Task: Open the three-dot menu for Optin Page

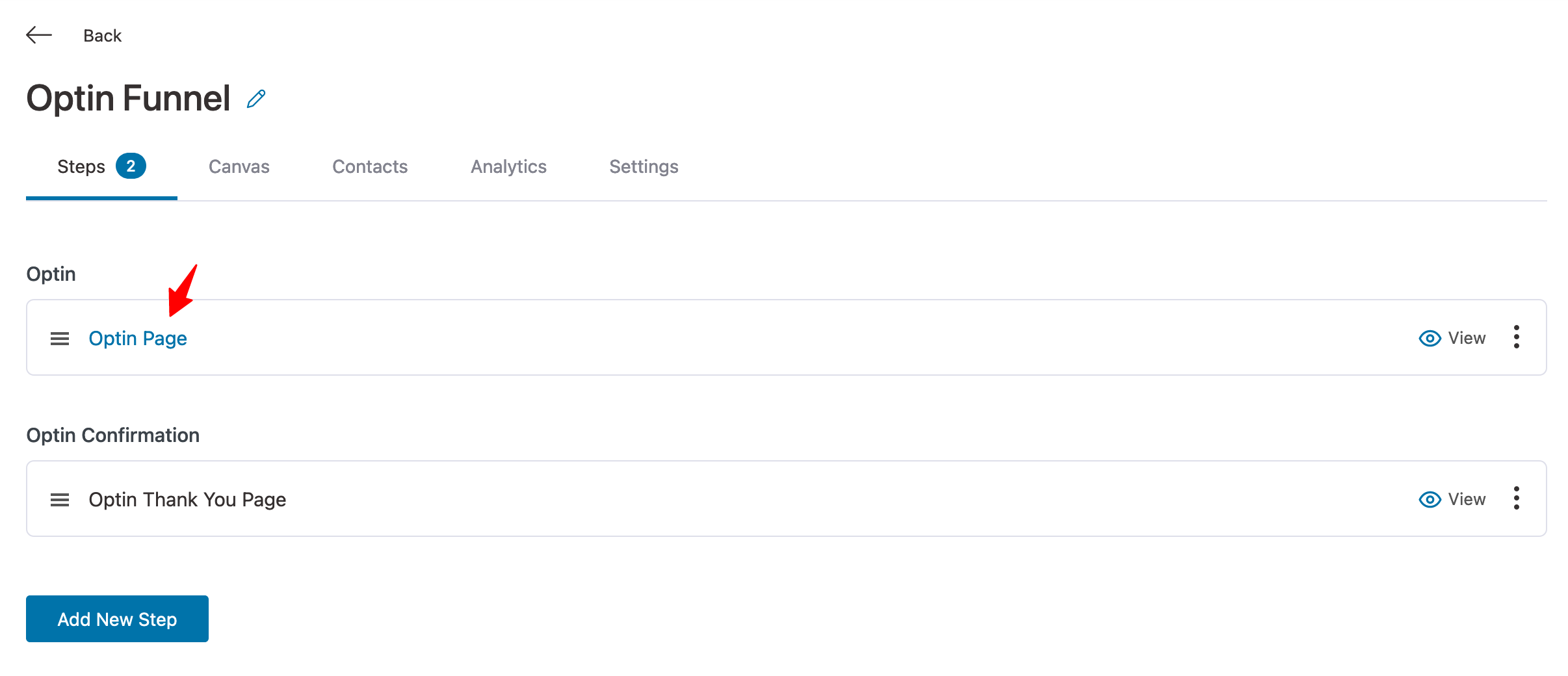Action: click(1516, 337)
